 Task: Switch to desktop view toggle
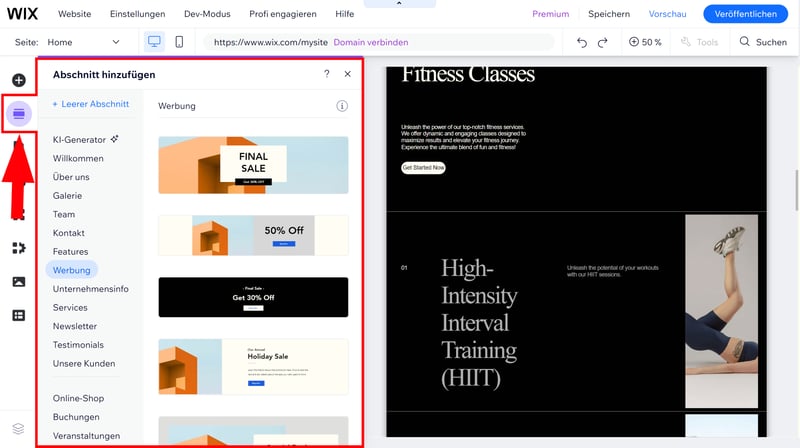pyautogui.click(x=154, y=42)
